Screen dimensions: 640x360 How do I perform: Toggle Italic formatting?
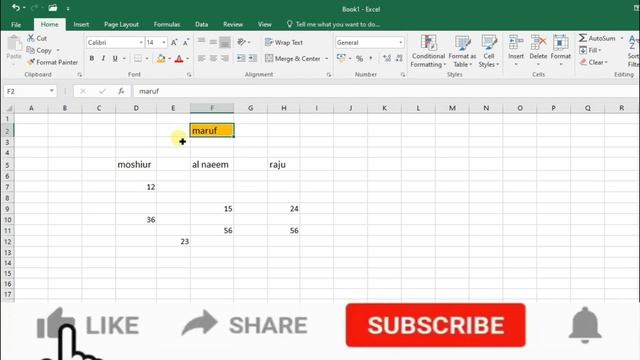pos(103,58)
